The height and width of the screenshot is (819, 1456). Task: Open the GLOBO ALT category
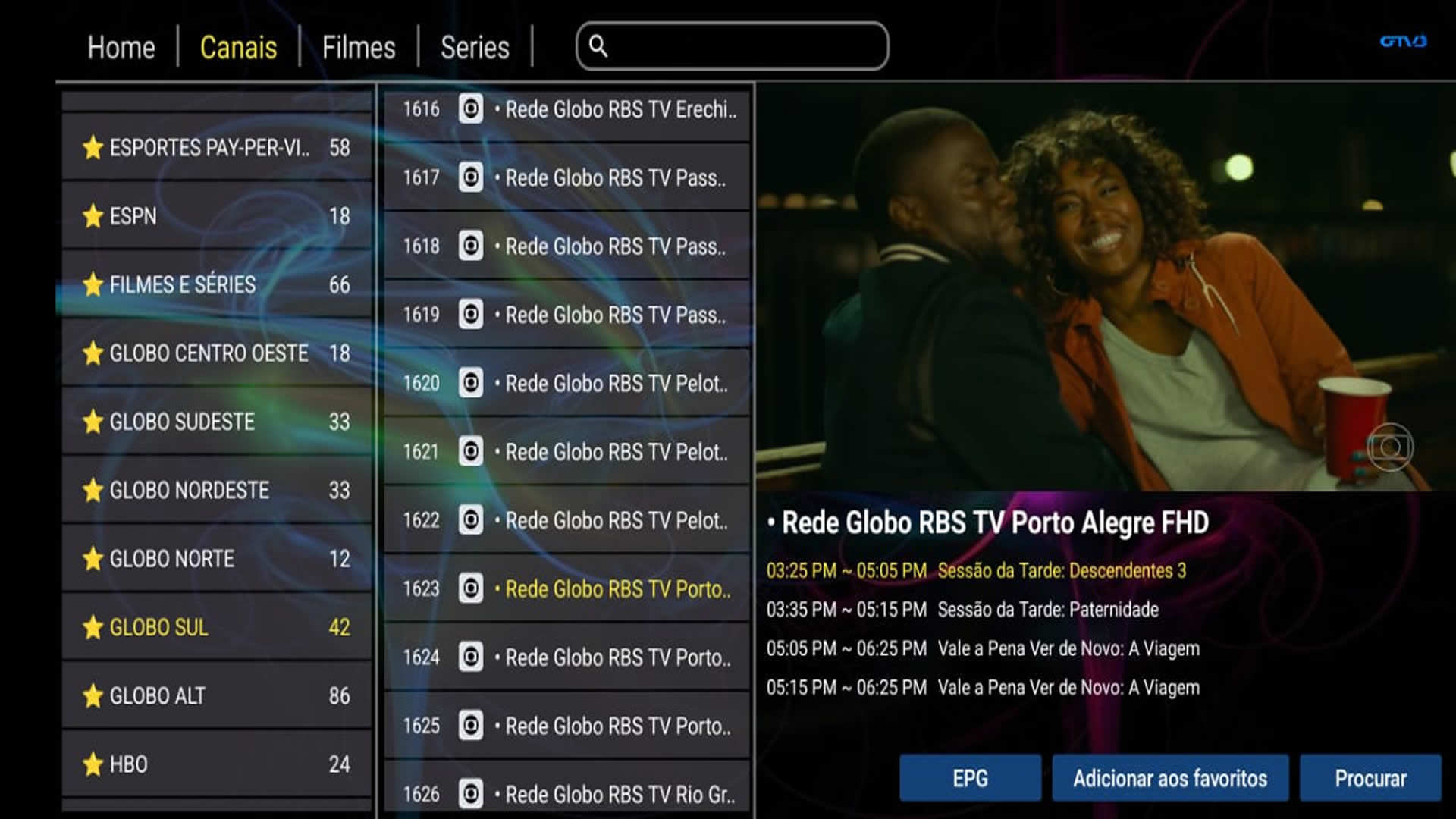217,696
